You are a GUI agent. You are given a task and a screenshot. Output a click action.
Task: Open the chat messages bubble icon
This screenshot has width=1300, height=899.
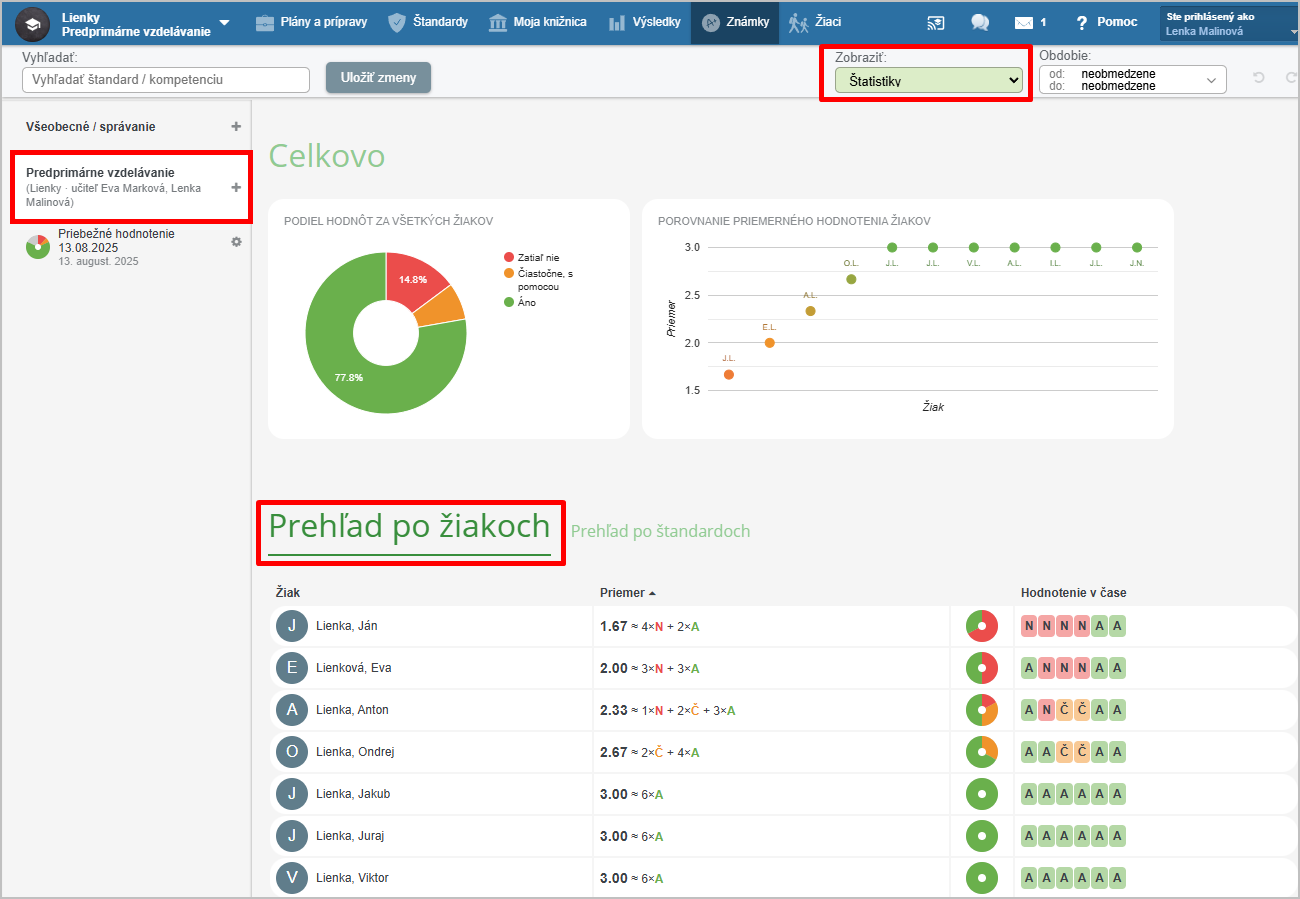(980, 22)
